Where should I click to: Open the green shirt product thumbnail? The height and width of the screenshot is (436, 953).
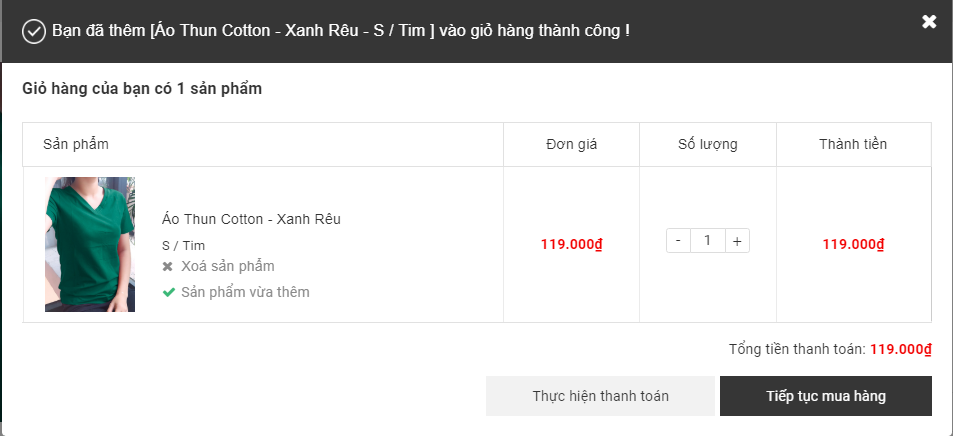90,244
